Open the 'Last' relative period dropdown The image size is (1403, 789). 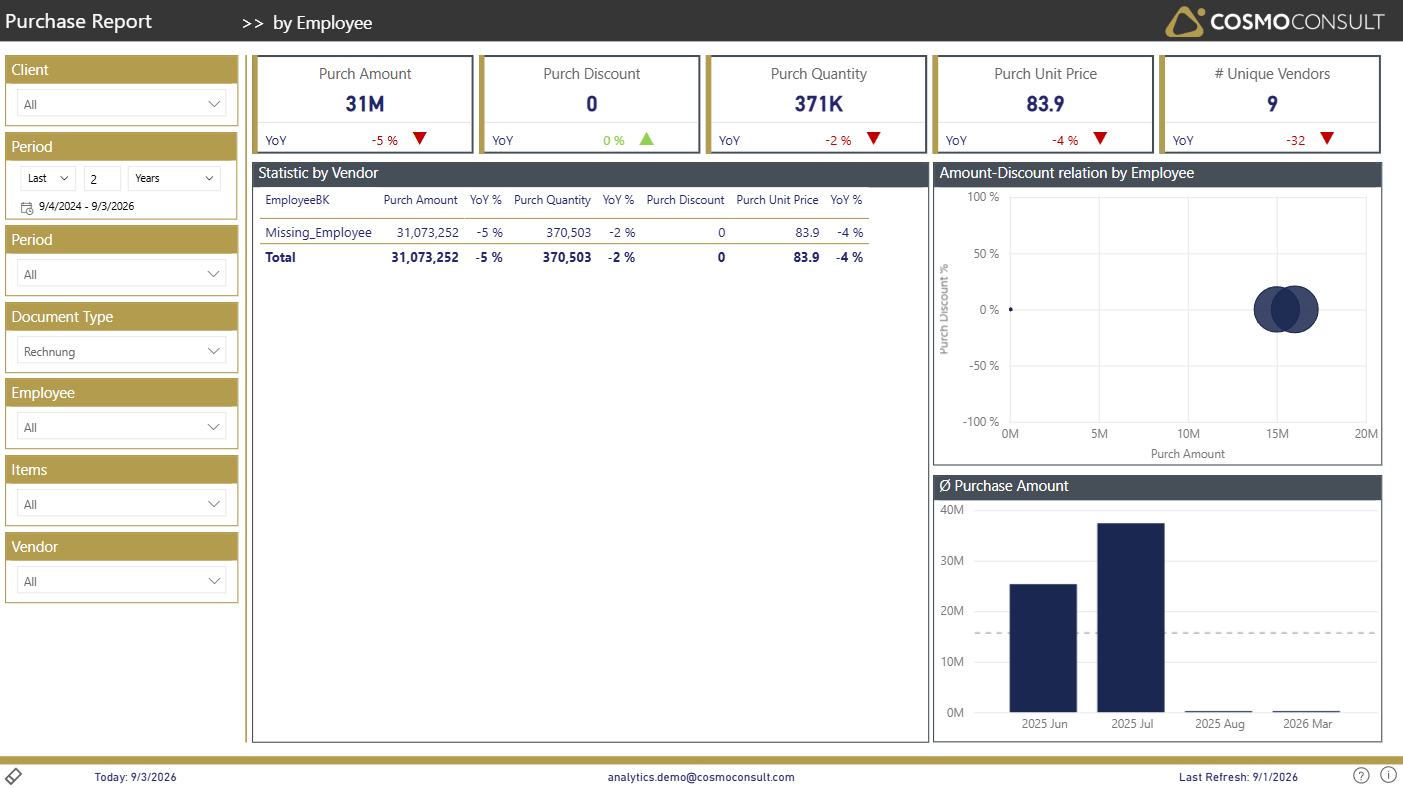point(49,178)
